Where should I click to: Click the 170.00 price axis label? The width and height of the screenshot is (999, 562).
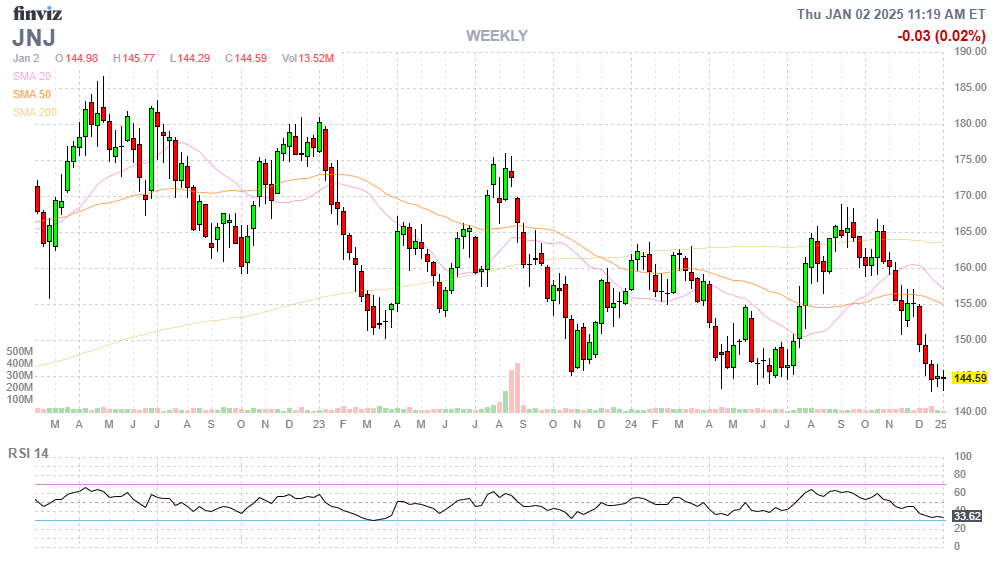tap(970, 196)
